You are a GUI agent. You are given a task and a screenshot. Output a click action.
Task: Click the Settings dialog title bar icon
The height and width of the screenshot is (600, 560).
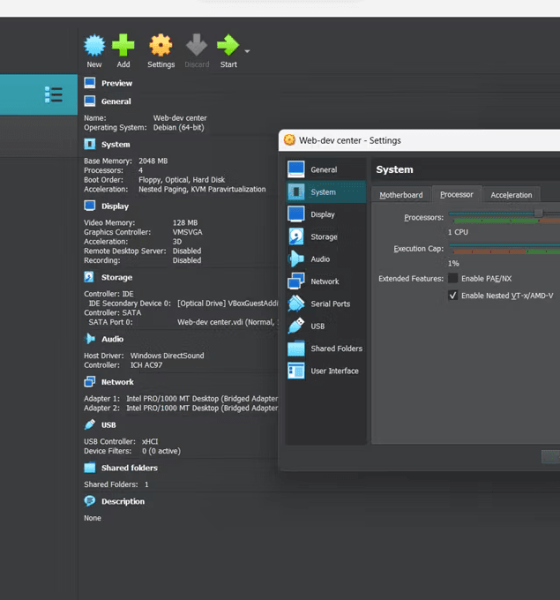[290, 140]
